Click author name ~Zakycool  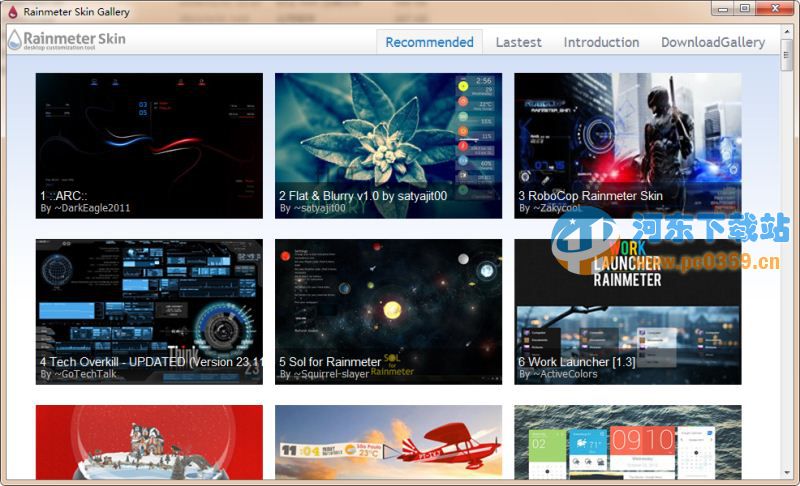pos(557,208)
